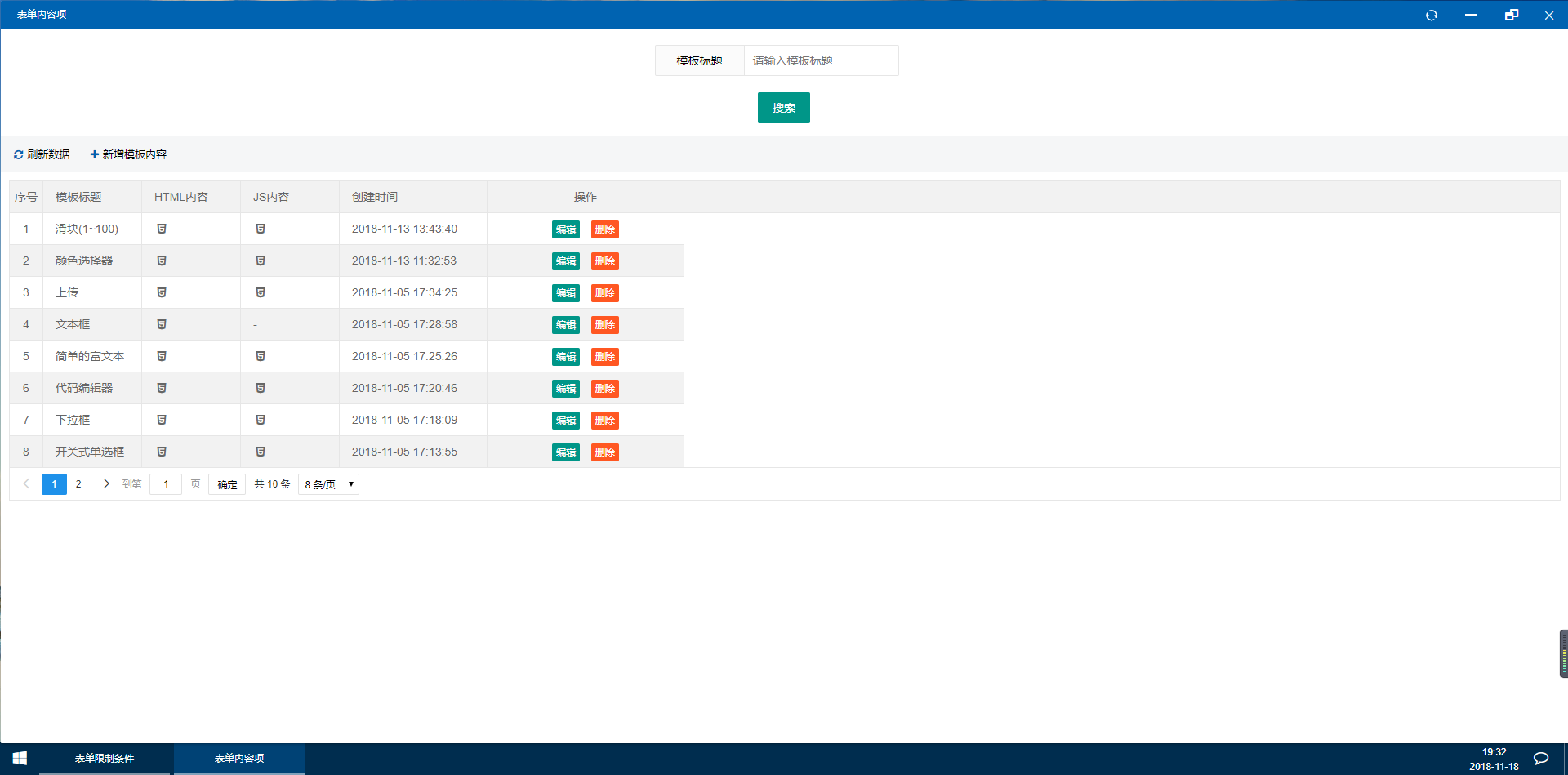Open HTML content icon for 代码编辑器 row
The image size is (1568, 775).
click(x=162, y=388)
